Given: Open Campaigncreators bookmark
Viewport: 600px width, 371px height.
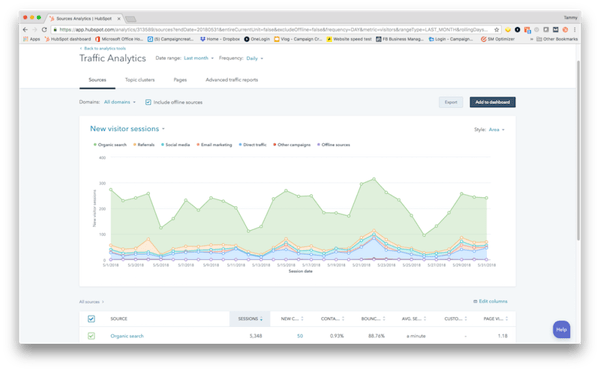Looking at the screenshot, I should pyautogui.click(x=171, y=39).
